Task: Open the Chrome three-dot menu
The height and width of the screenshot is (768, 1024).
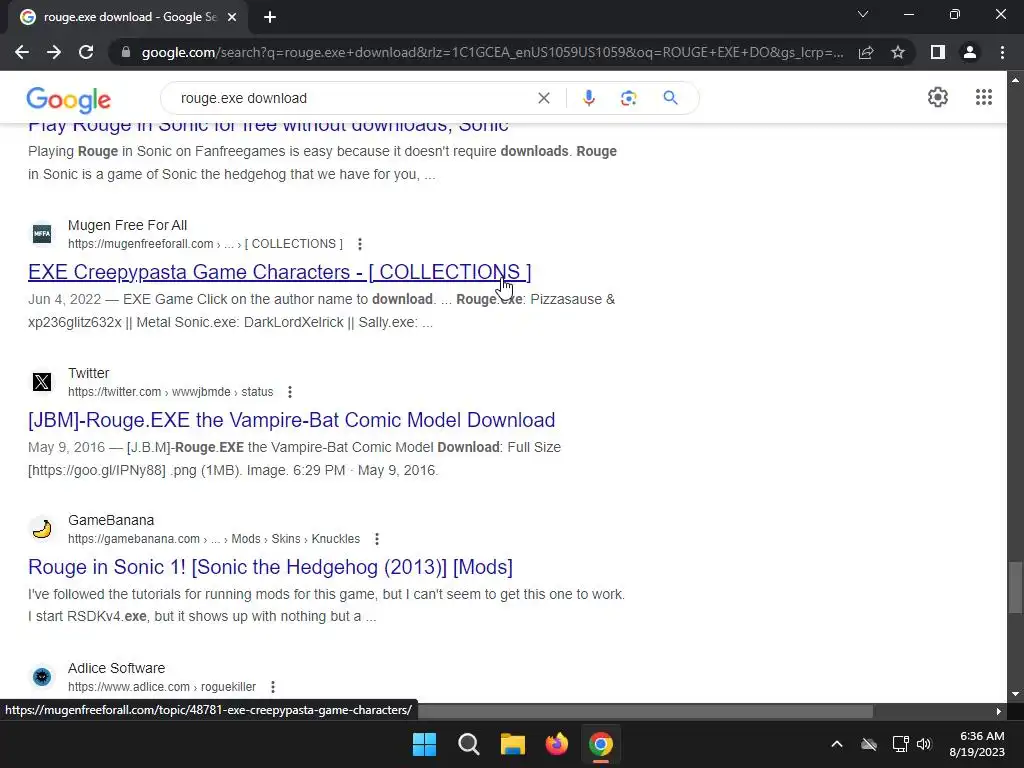Action: tap(1002, 52)
